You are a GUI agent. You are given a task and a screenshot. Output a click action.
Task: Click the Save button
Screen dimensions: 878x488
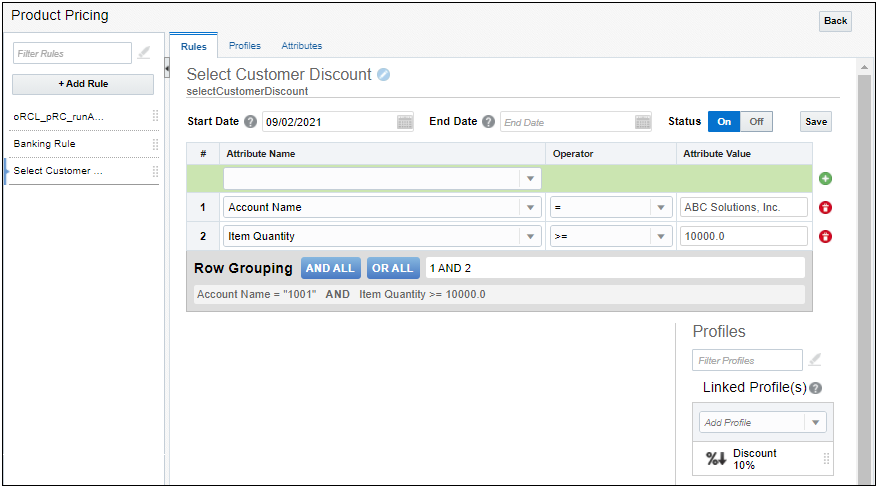tap(816, 121)
